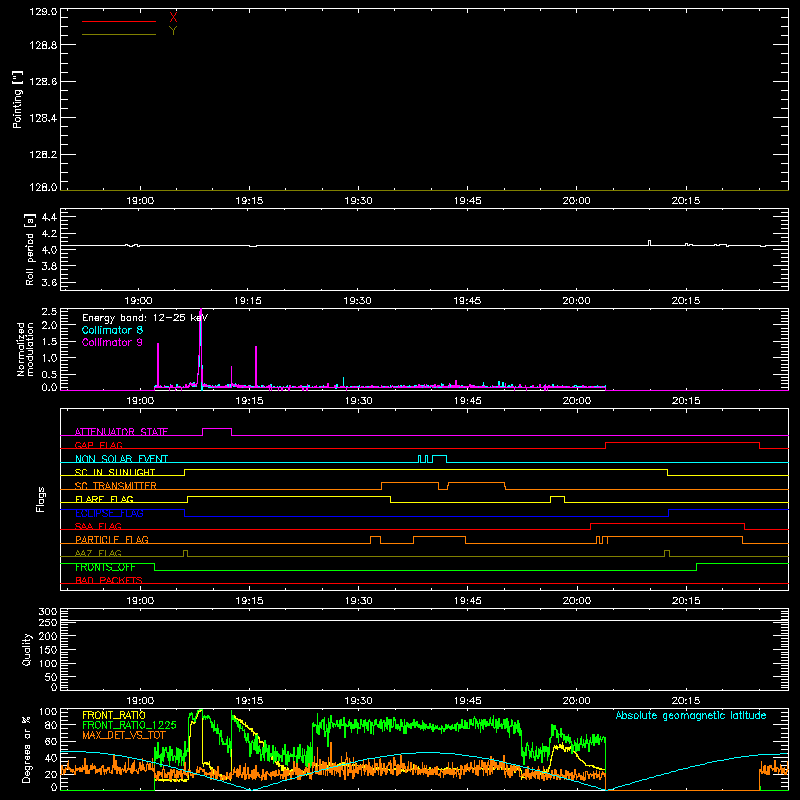This screenshot has width=800, height=800.
Task: Click the AAZ_FLAG label
Action: [98, 554]
